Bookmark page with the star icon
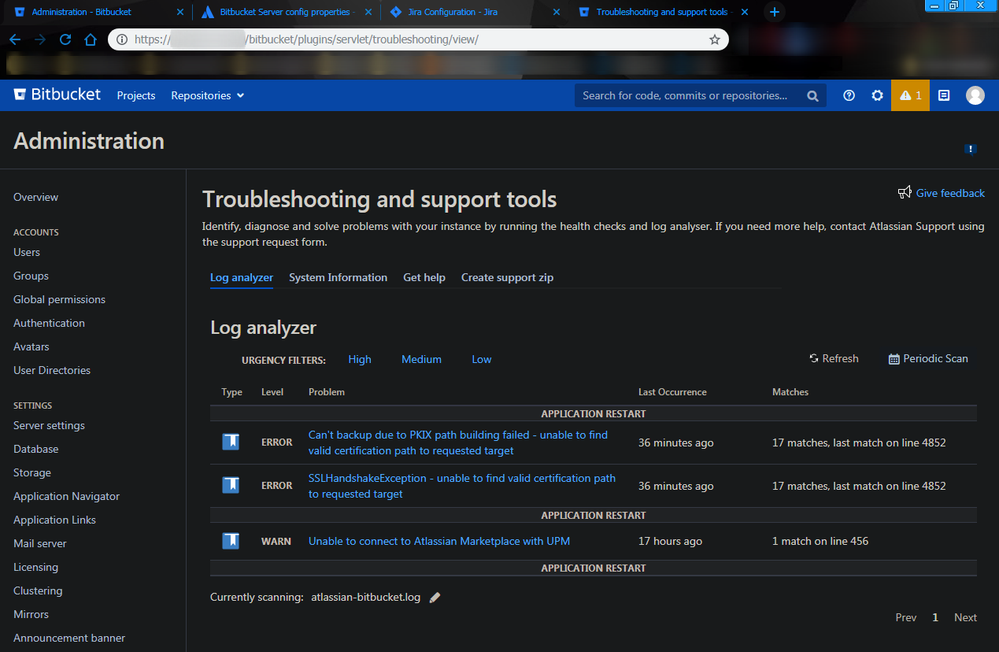The image size is (999, 652). [x=714, y=40]
